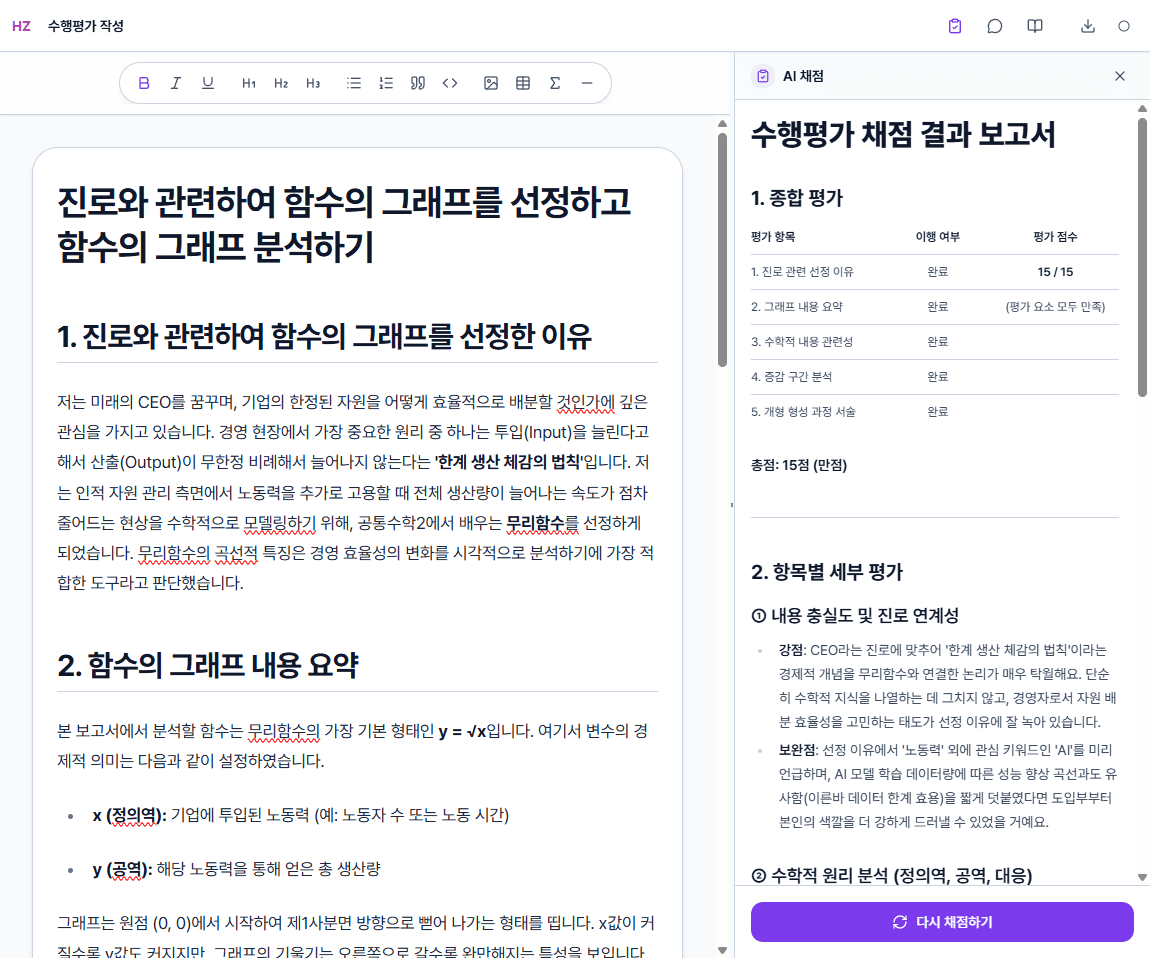The height and width of the screenshot is (958, 1150).
Task: Insert a code block
Action: coord(450,83)
